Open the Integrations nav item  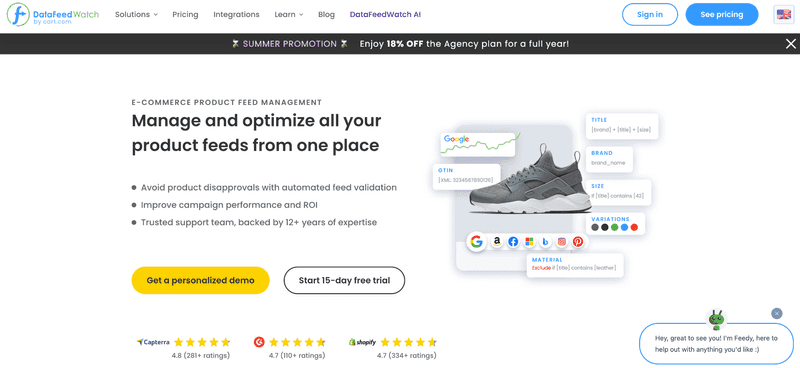click(236, 14)
